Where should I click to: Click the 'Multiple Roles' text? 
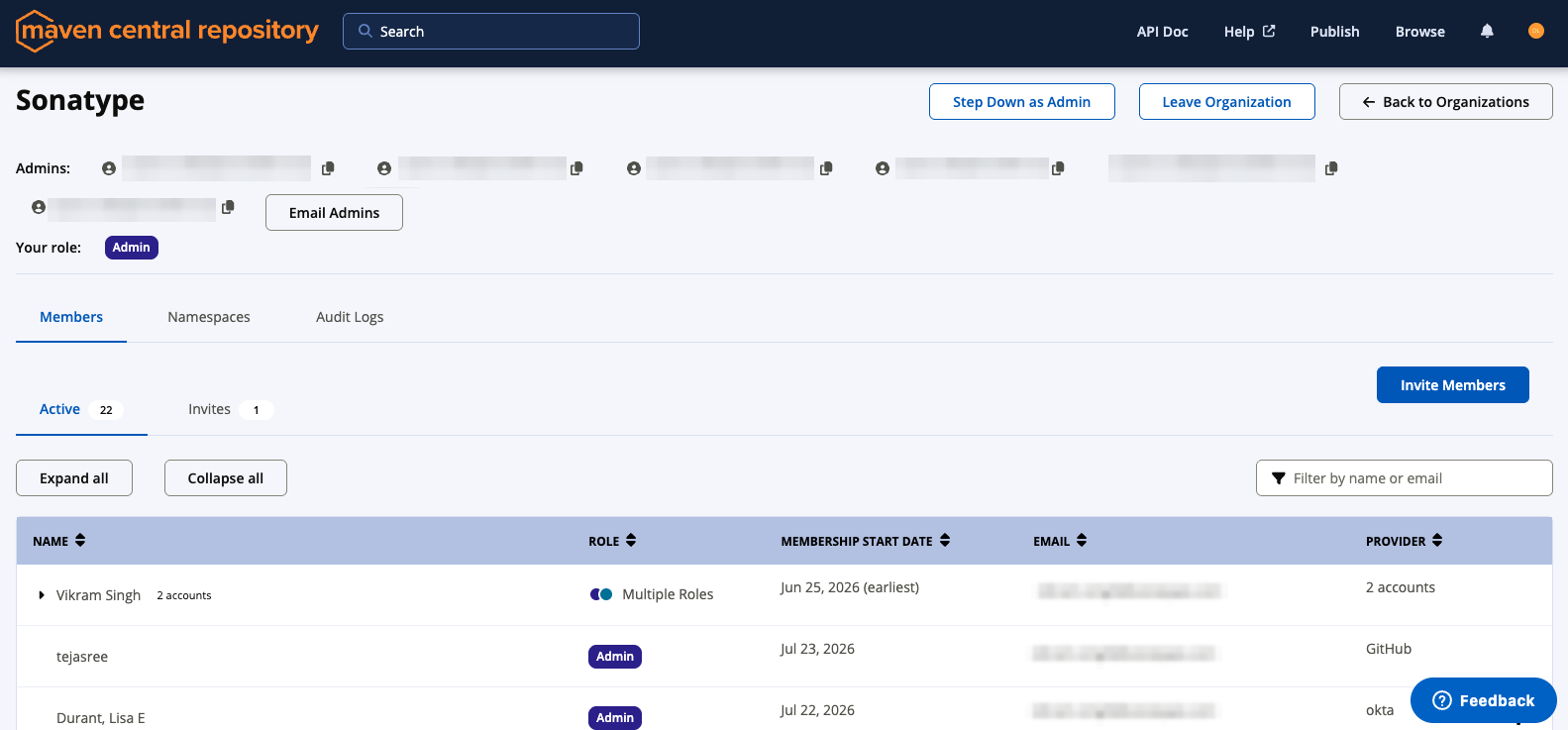click(668, 594)
